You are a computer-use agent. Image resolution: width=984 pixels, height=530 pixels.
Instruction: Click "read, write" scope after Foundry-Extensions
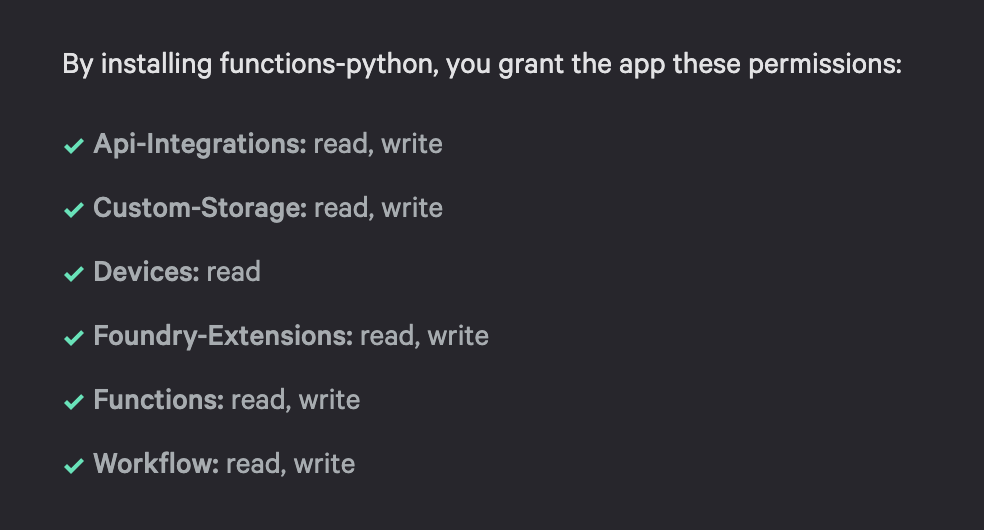tap(424, 336)
